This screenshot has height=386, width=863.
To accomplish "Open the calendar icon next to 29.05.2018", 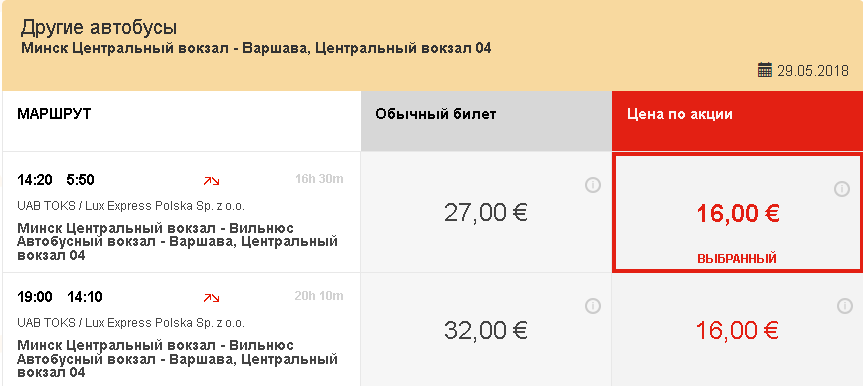I will coord(764,70).
